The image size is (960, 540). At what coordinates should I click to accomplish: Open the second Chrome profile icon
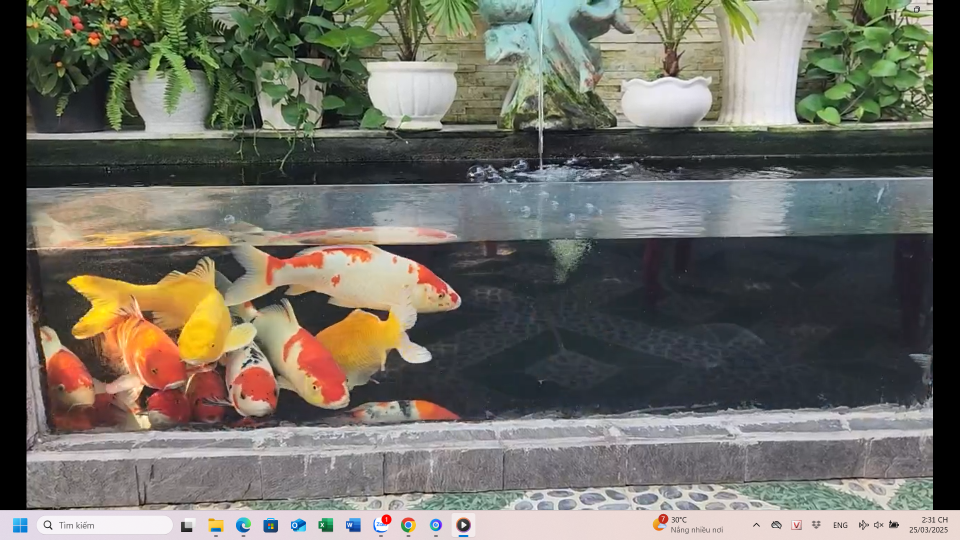point(436,525)
